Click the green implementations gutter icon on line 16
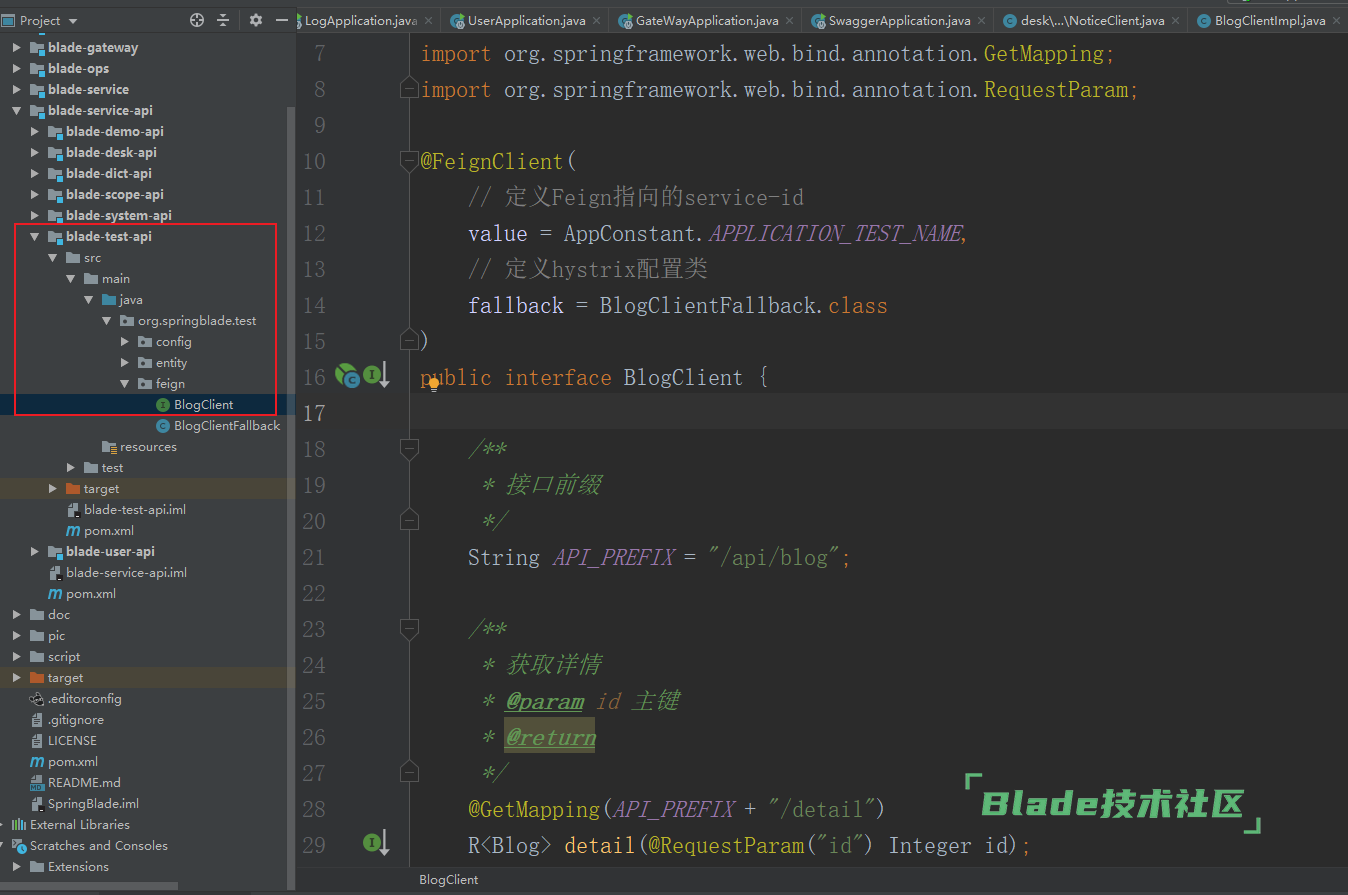 [376, 376]
